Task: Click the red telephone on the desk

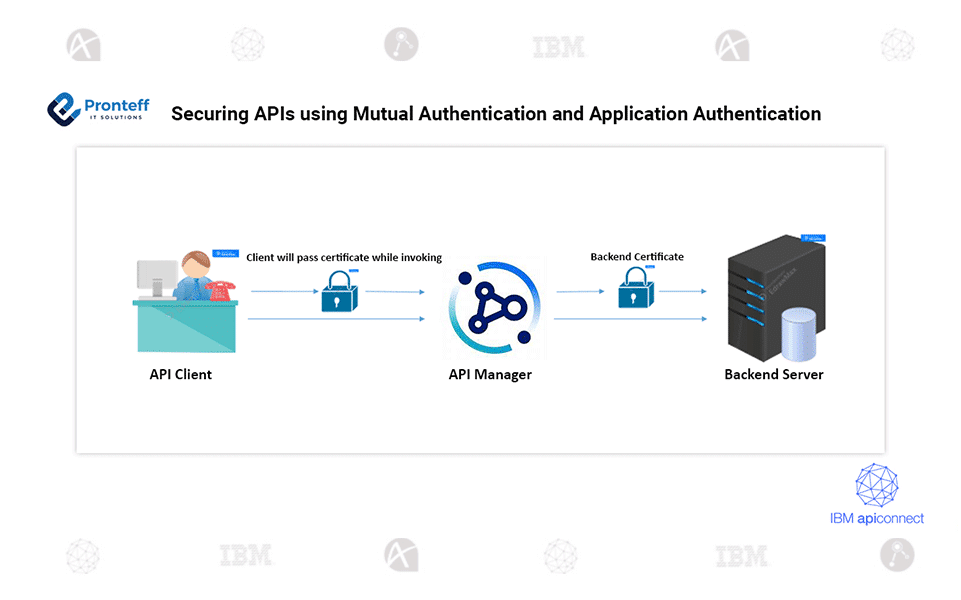Action: point(217,290)
